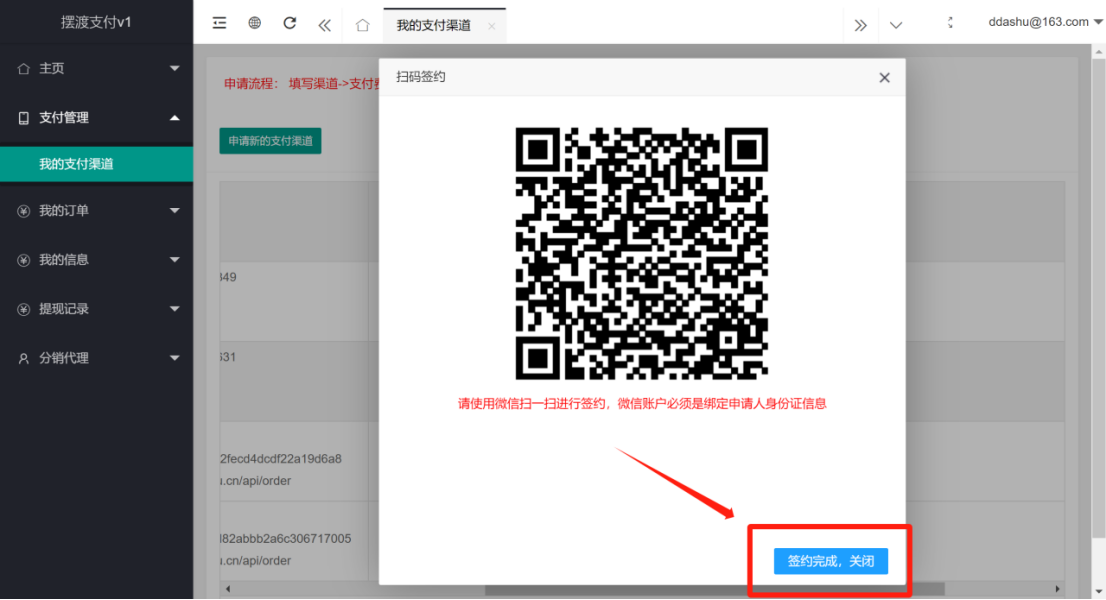This screenshot has width=1106, height=600.
Task: Expand the 提现记录 sidebar menu
Action: pyautogui.click(x=97, y=309)
